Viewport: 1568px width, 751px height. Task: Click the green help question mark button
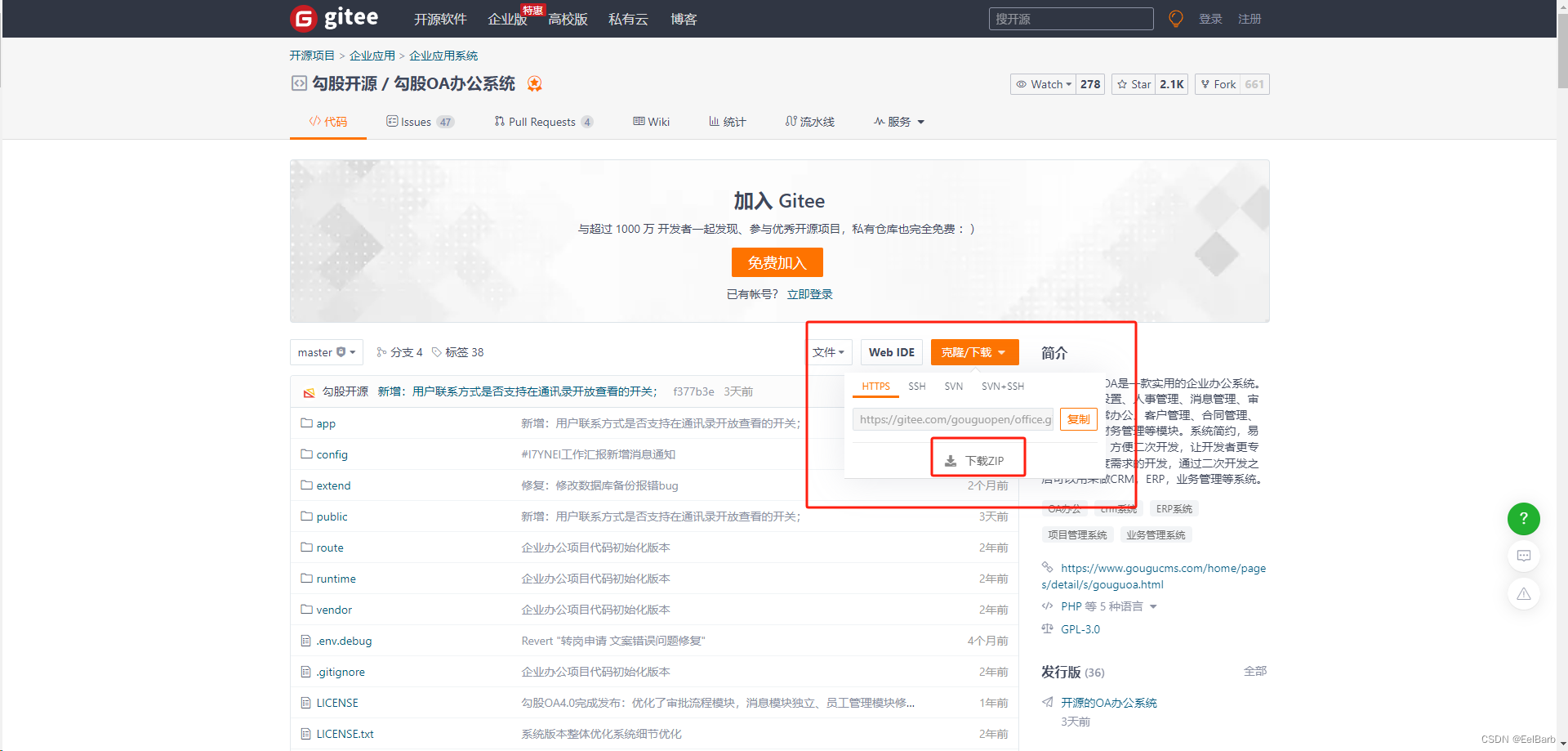pyautogui.click(x=1523, y=519)
